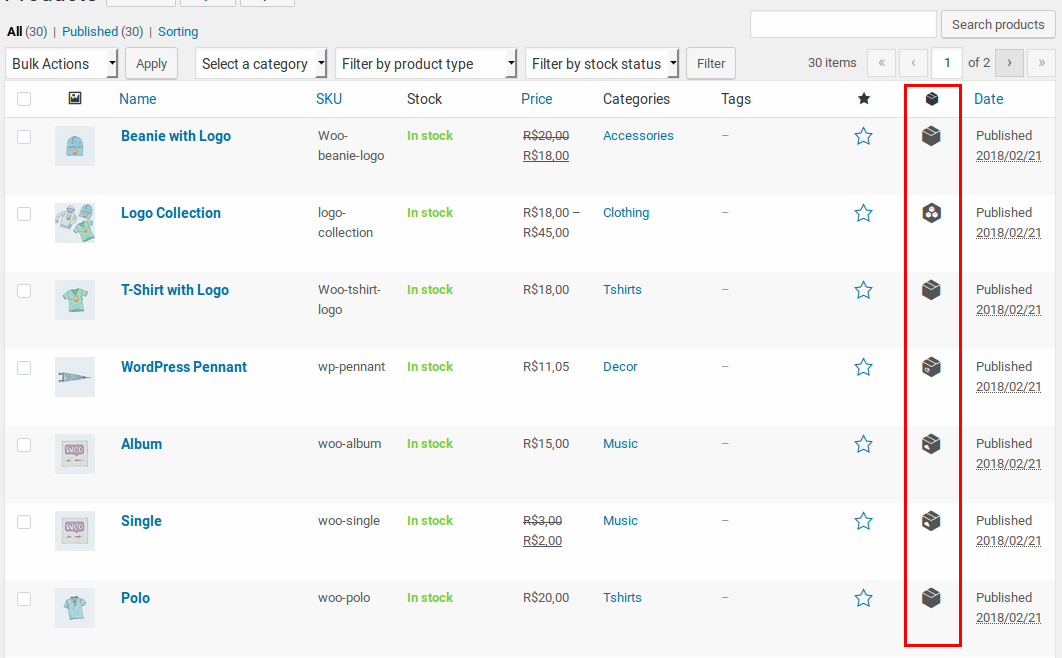Click the image column header icon
The width and height of the screenshot is (1062, 658).
point(75,98)
